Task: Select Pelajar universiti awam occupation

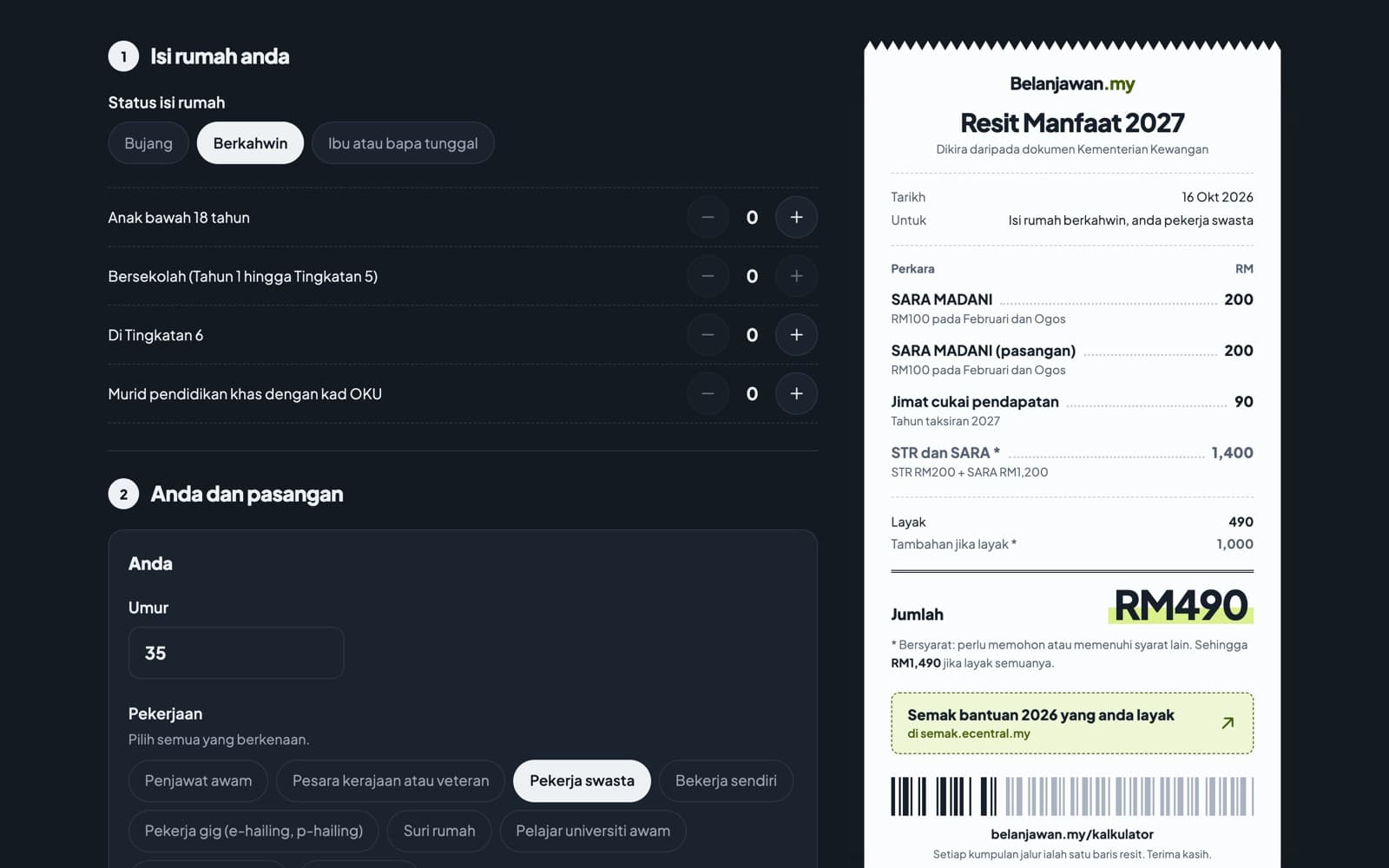Action: tap(593, 832)
